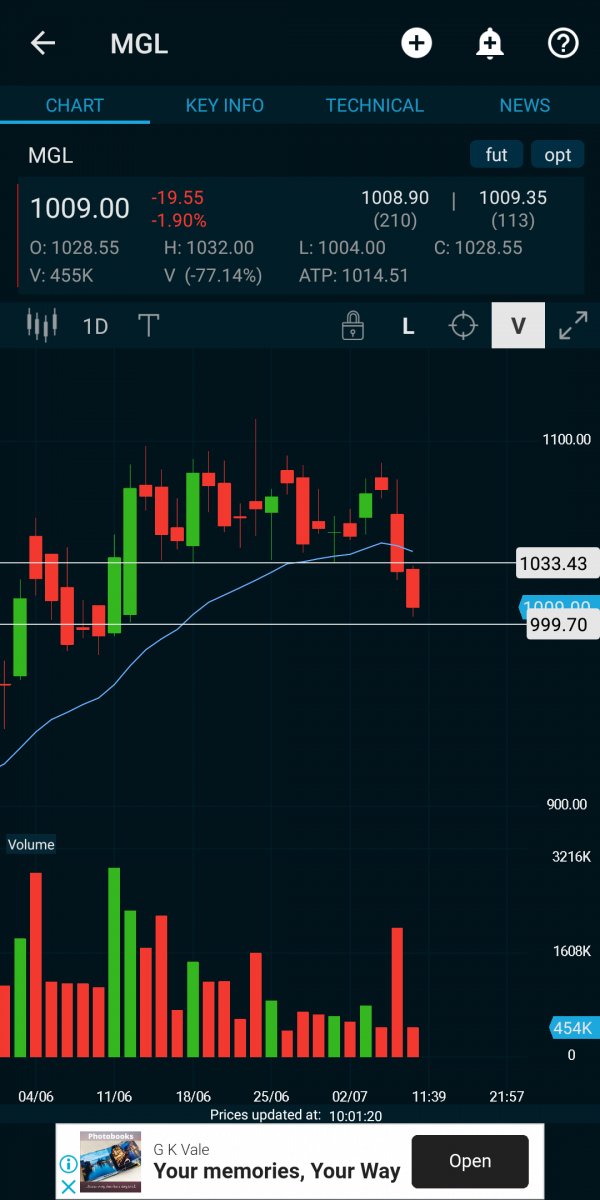Open the NEWS tab

(x=525, y=105)
